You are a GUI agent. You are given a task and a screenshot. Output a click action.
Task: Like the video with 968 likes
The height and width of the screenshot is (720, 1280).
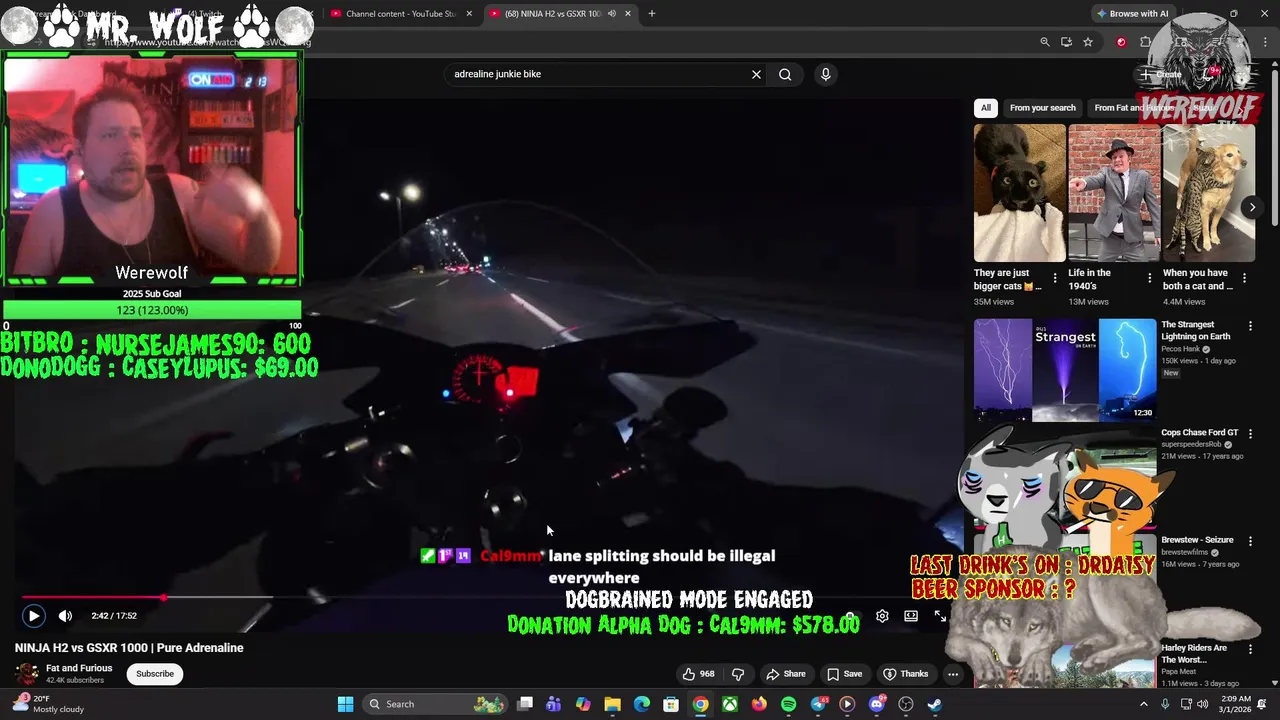[699, 674]
